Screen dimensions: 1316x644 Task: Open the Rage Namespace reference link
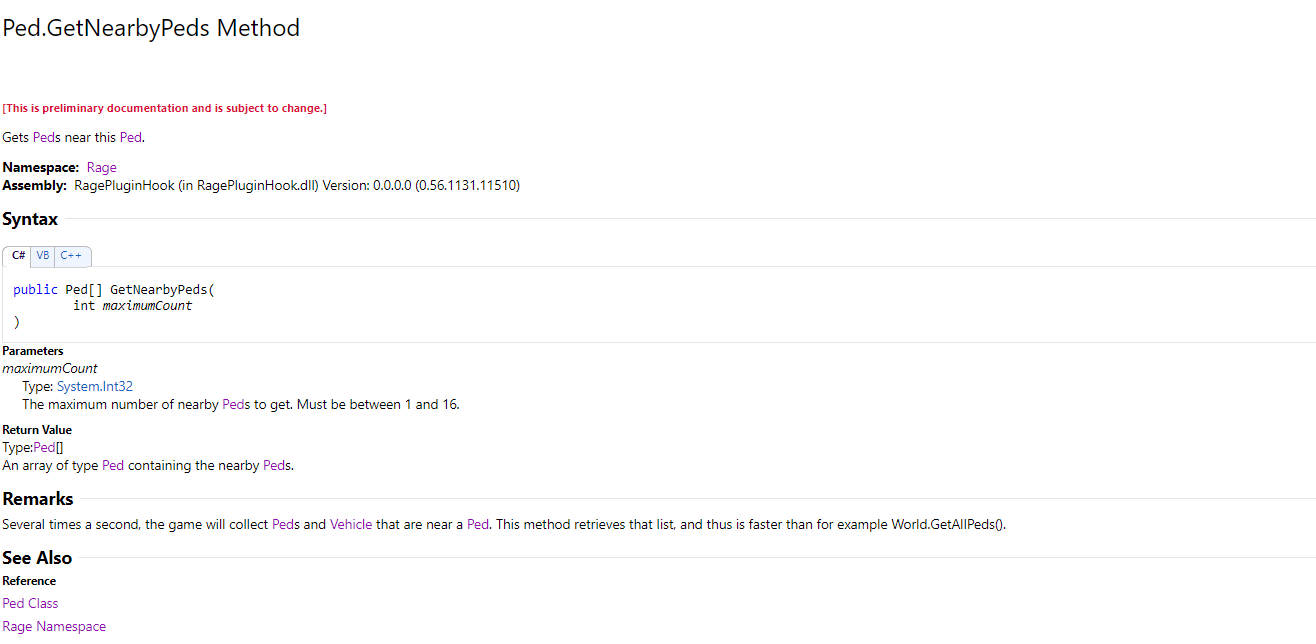tap(54, 626)
